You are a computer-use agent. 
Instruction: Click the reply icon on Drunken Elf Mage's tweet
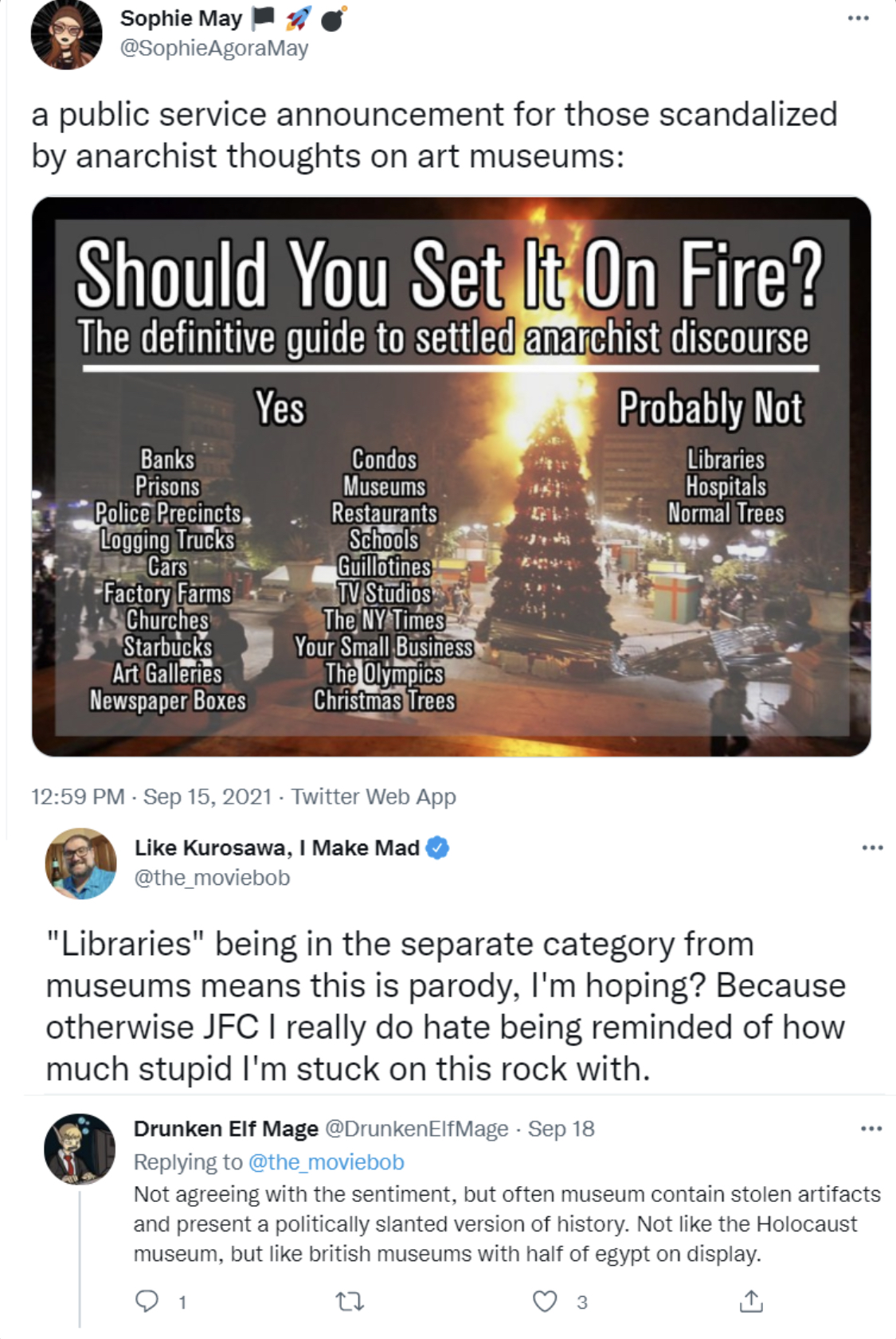click(147, 1301)
